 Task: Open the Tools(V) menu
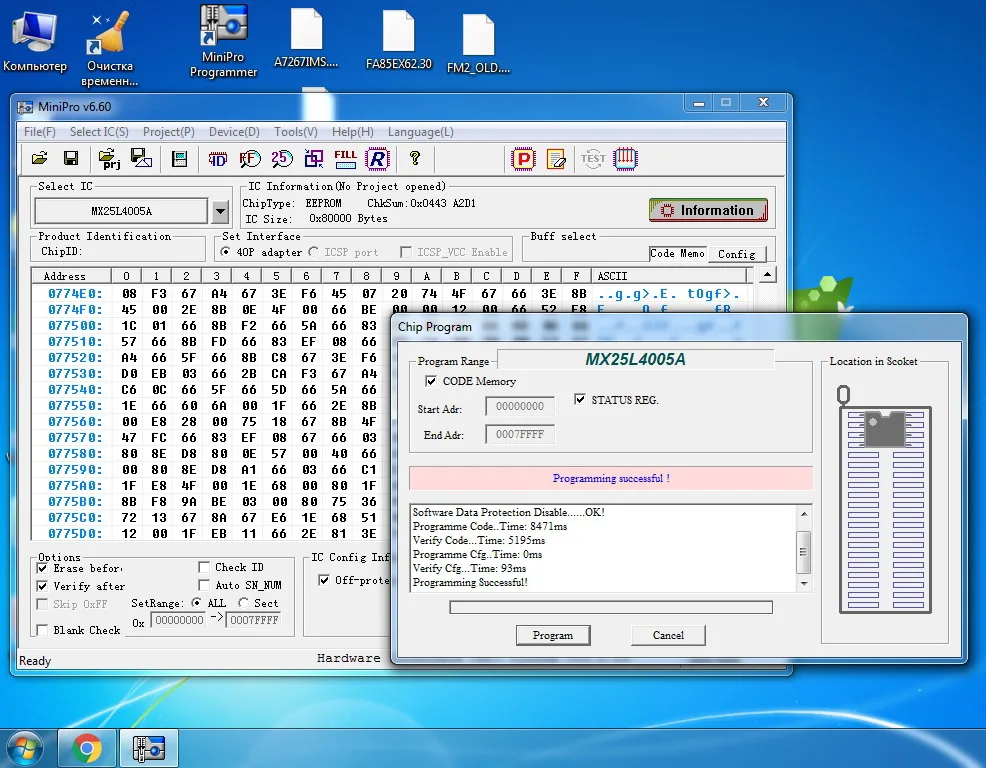point(295,132)
